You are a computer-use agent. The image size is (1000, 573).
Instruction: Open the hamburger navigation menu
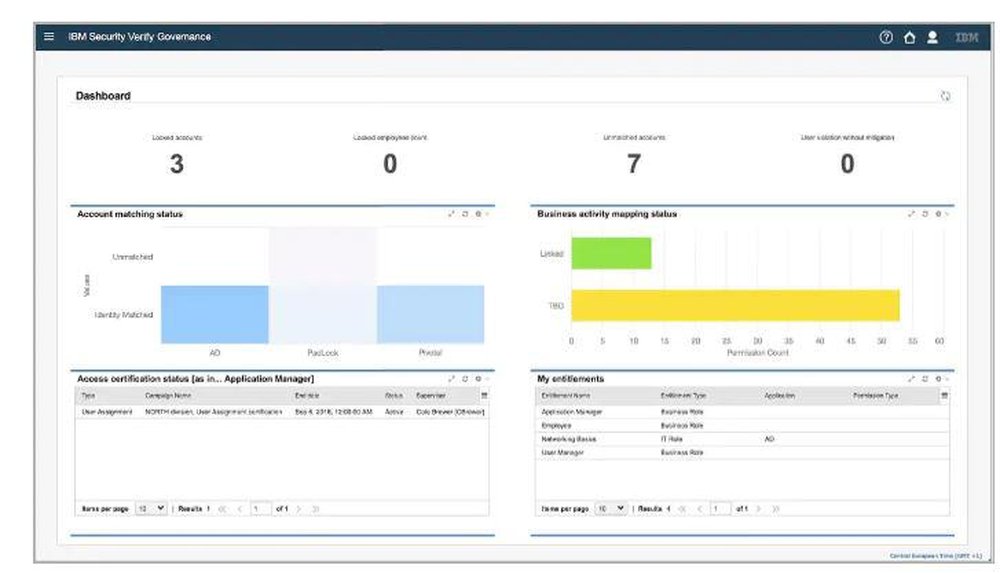pyautogui.click(x=49, y=36)
